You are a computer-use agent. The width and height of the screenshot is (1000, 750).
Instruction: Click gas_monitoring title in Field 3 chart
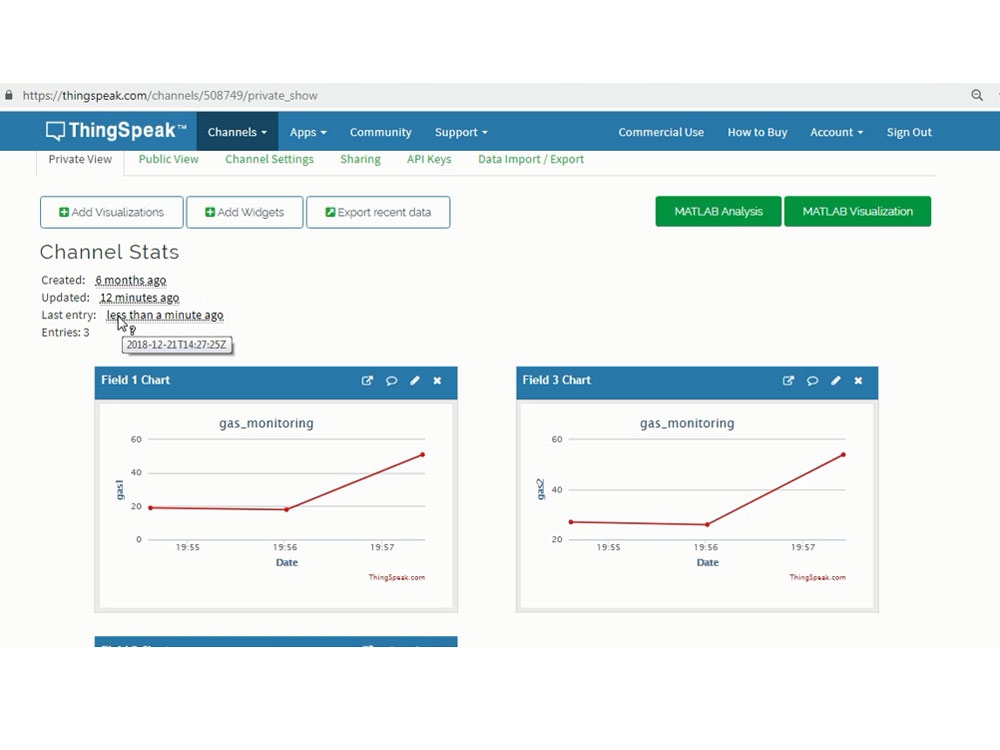click(x=687, y=423)
